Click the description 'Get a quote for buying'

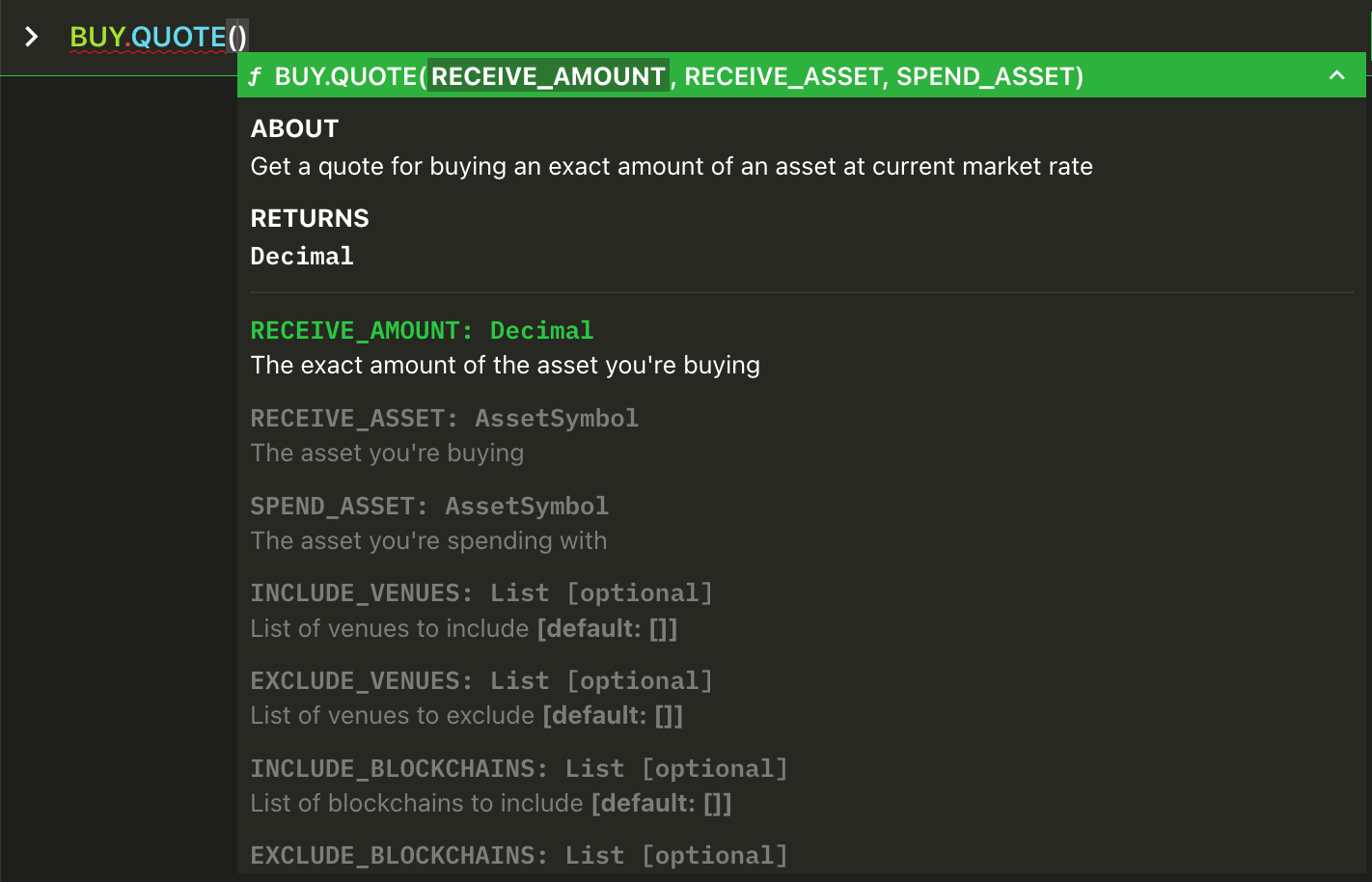pyautogui.click(x=672, y=166)
